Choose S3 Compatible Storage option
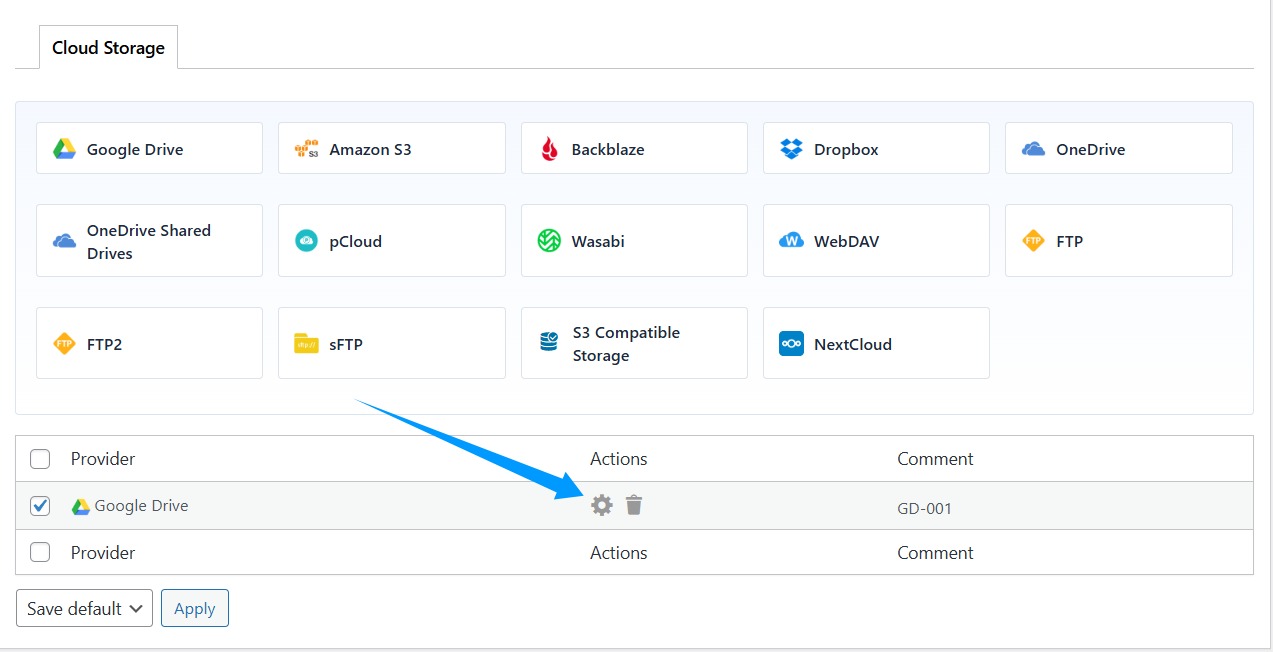 tap(633, 343)
